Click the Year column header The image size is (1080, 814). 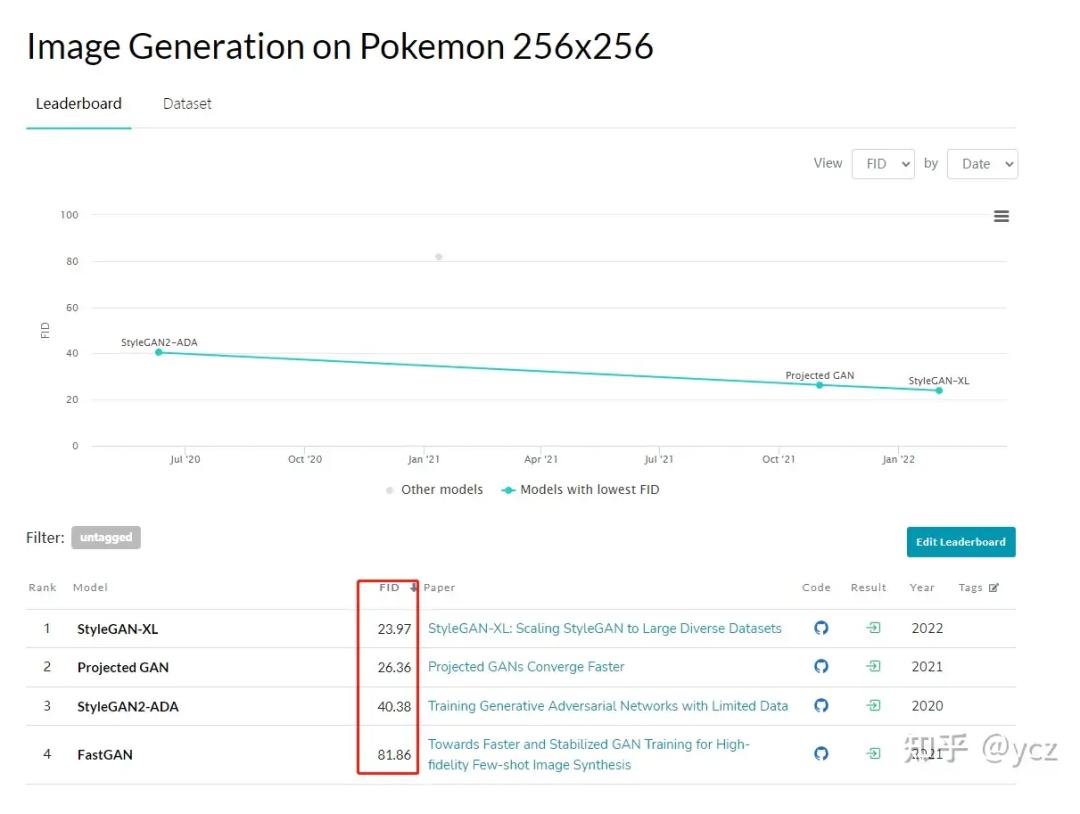922,587
